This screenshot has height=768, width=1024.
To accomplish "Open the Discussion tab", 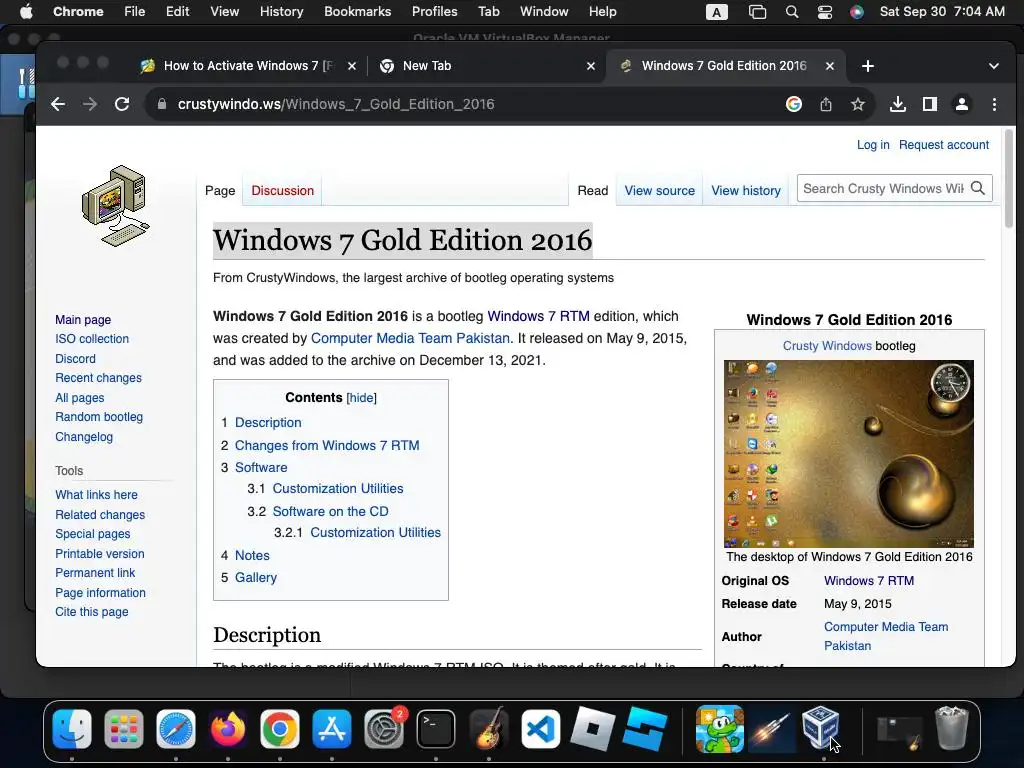I will click(x=283, y=191).
